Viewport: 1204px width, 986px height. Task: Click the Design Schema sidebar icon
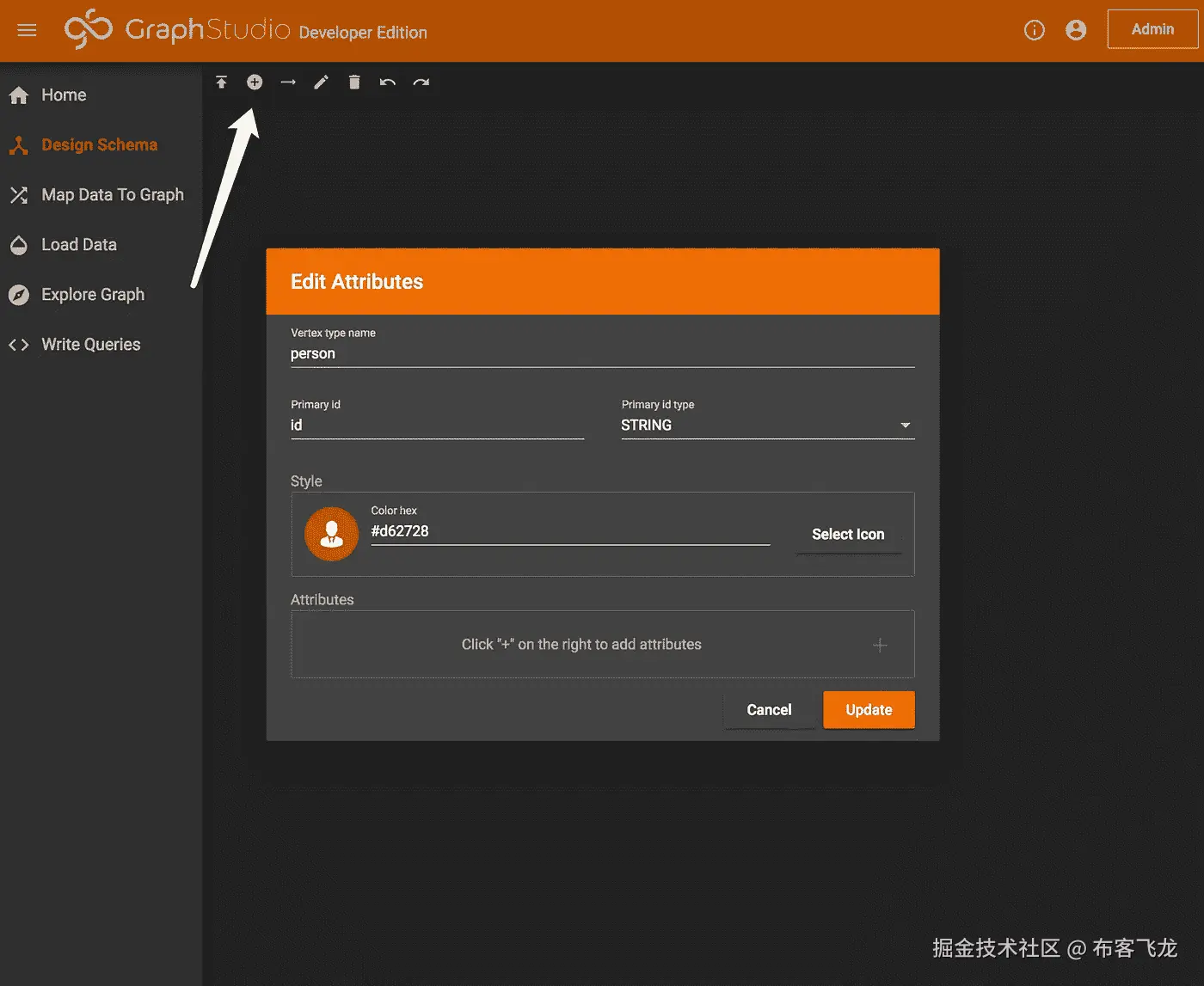19,145
